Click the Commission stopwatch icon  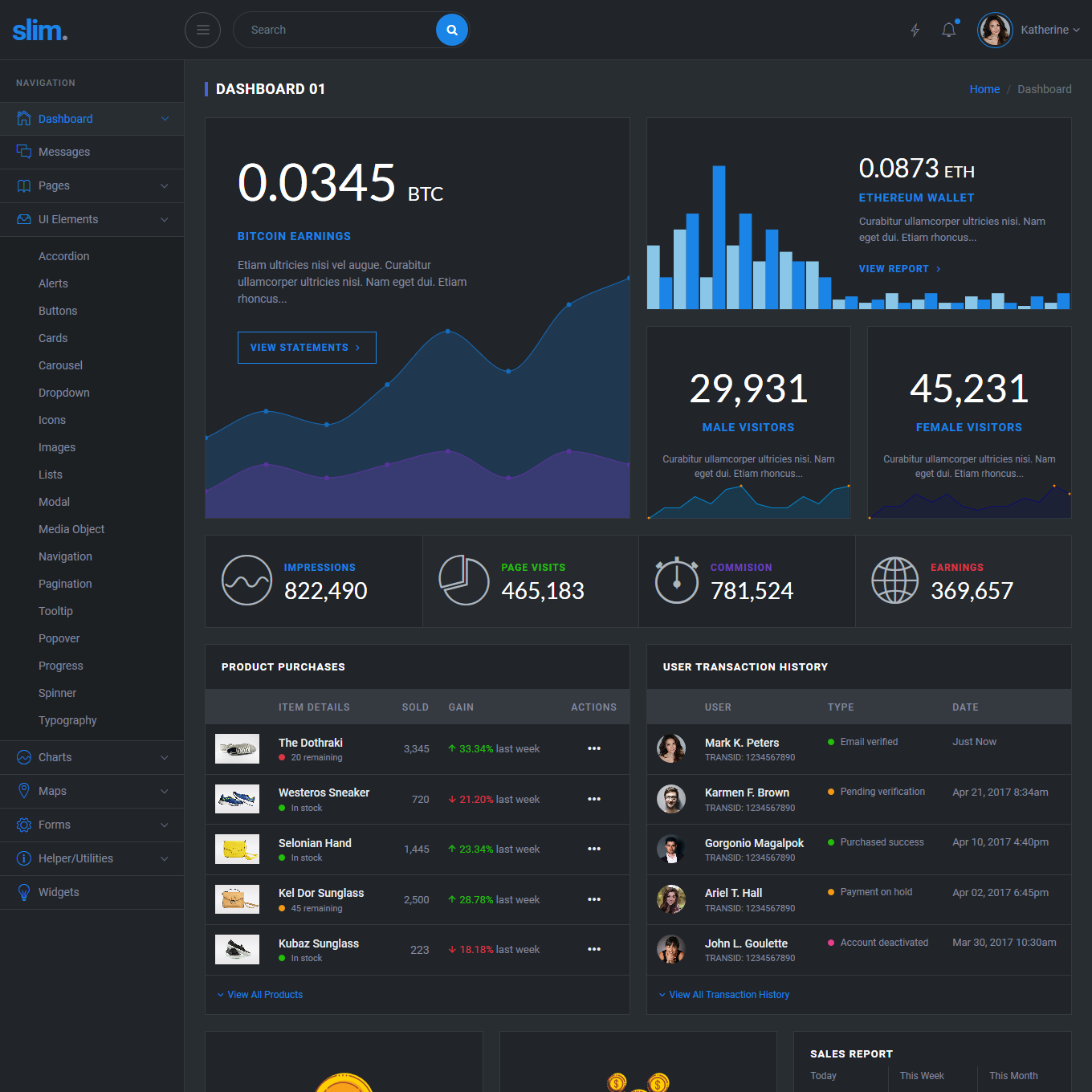click(x=676, y=581)
